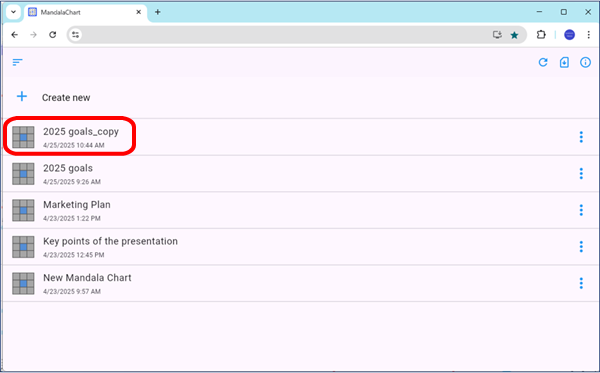Click the refresh list icon in app toolbar
The height and width of the screenshot is (373, 600).
coord(543,62)
